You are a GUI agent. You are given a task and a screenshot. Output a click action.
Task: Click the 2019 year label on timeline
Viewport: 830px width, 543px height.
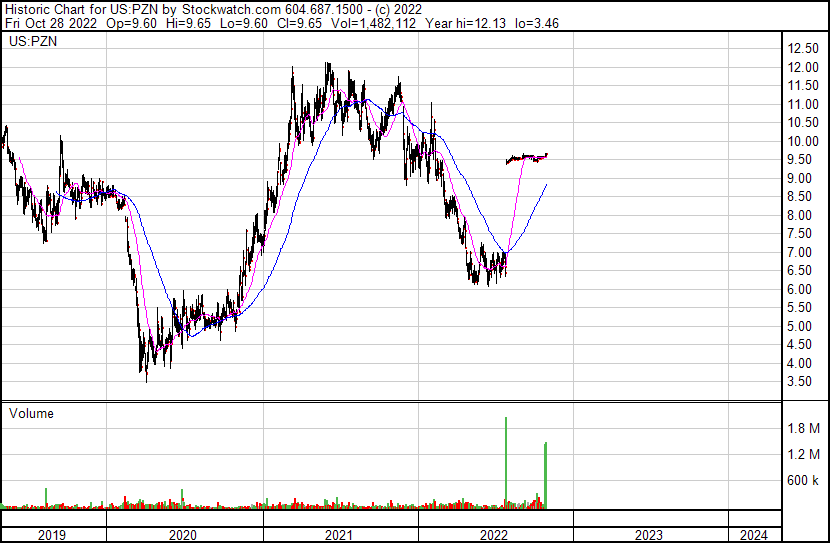click(x=52, y=535)
